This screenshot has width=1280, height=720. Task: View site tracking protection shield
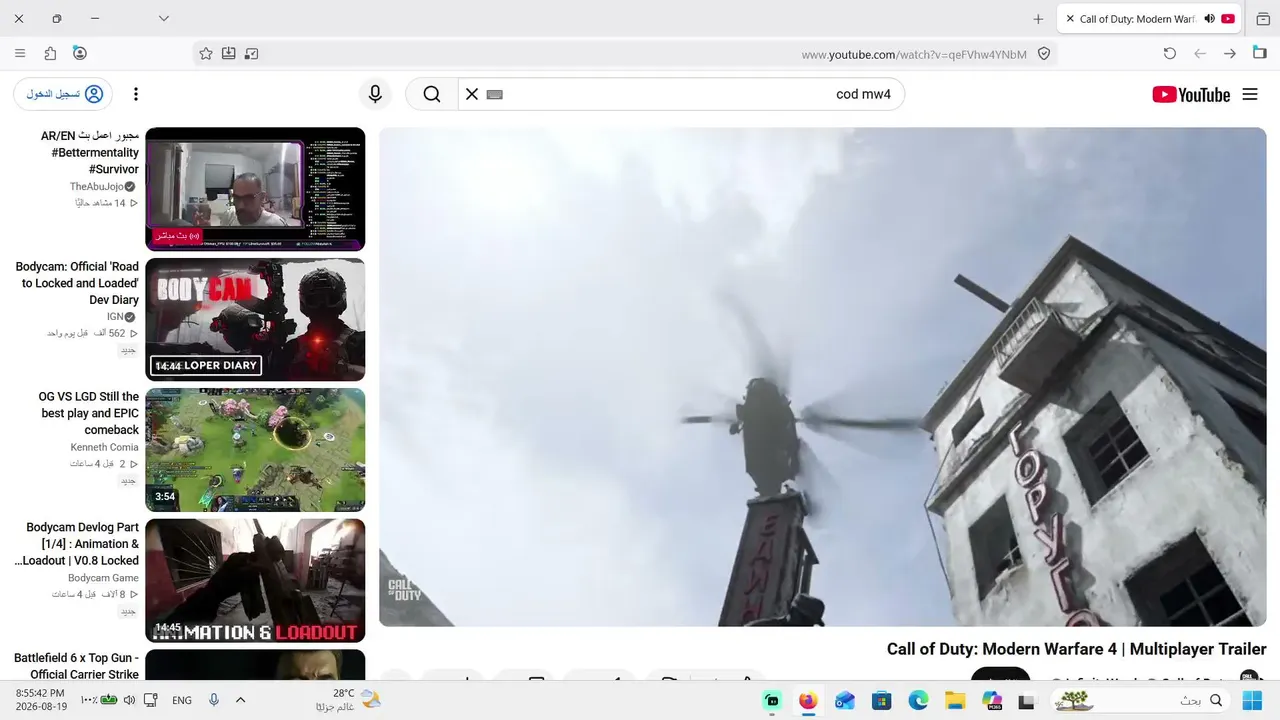(x=1044, y=54)
